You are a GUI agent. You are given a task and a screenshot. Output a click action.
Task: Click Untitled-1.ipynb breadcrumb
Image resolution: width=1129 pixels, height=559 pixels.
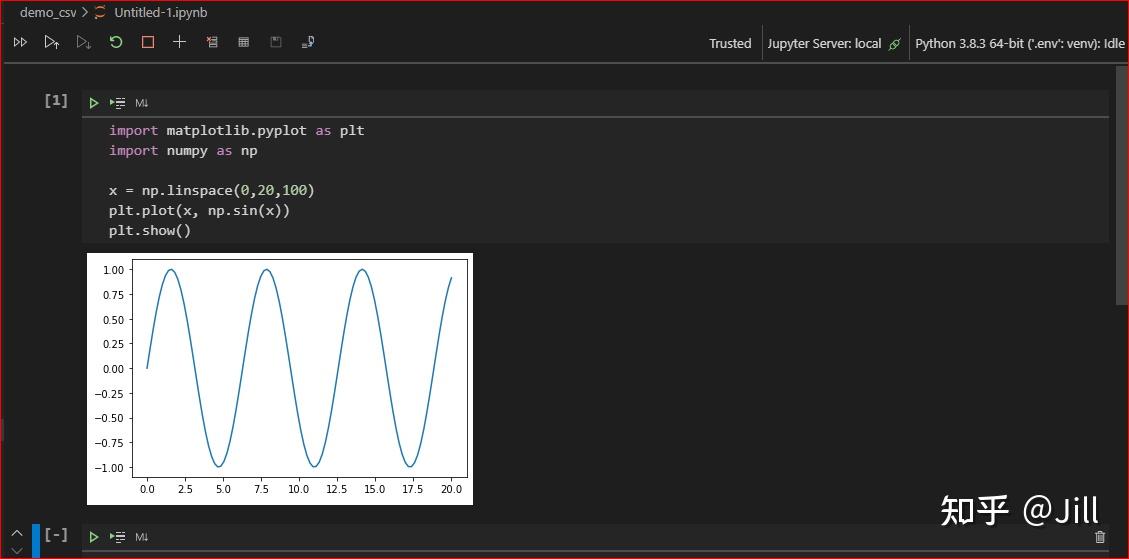tap(161, 12)
